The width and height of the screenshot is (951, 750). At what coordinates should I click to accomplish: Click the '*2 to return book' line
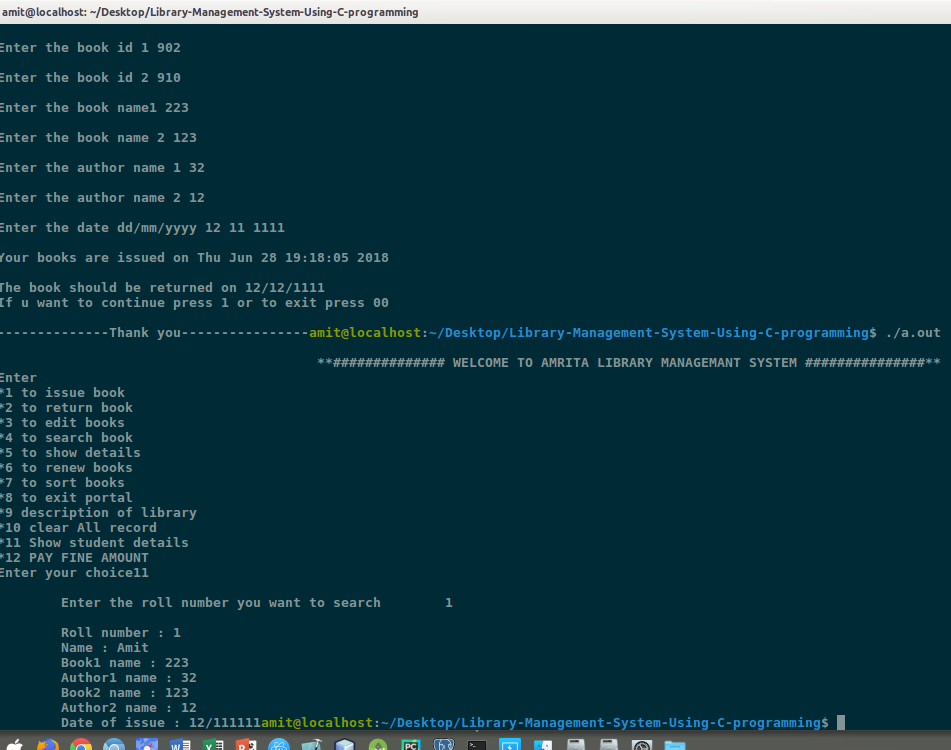point(67,408)
